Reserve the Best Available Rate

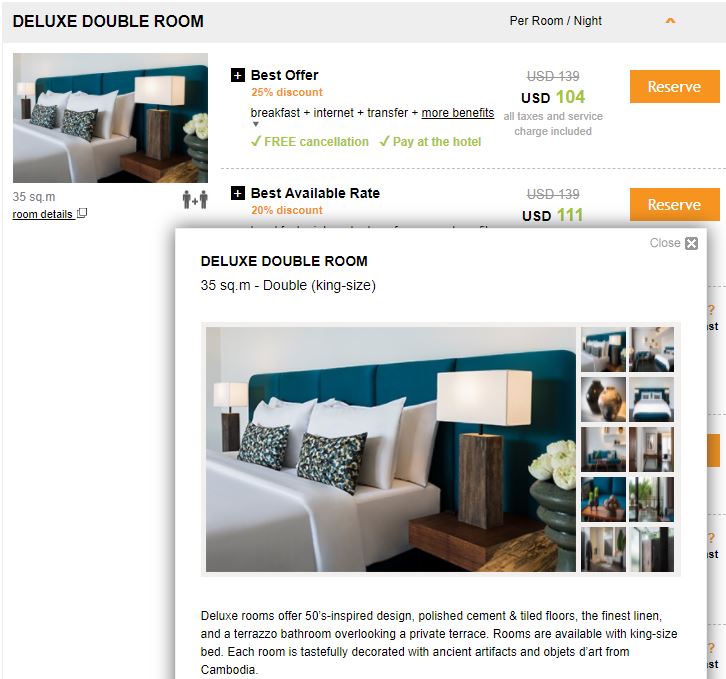tap(675, 204)
